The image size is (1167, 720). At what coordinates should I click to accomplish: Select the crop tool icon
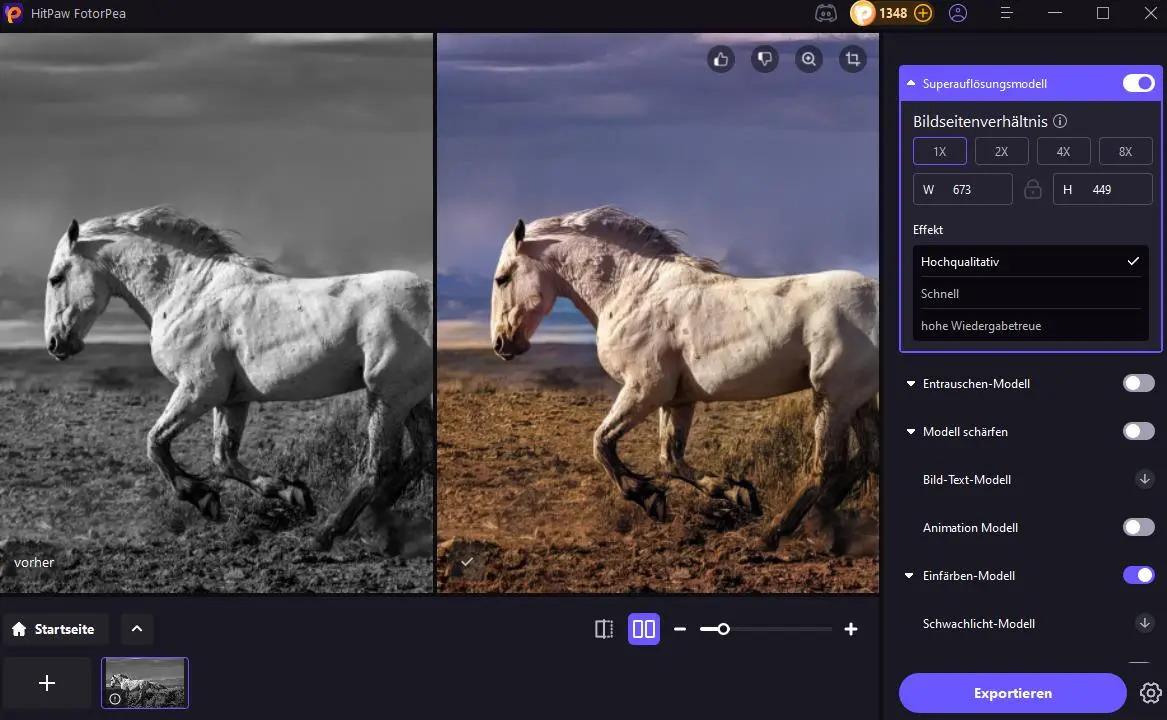(852, 60)
